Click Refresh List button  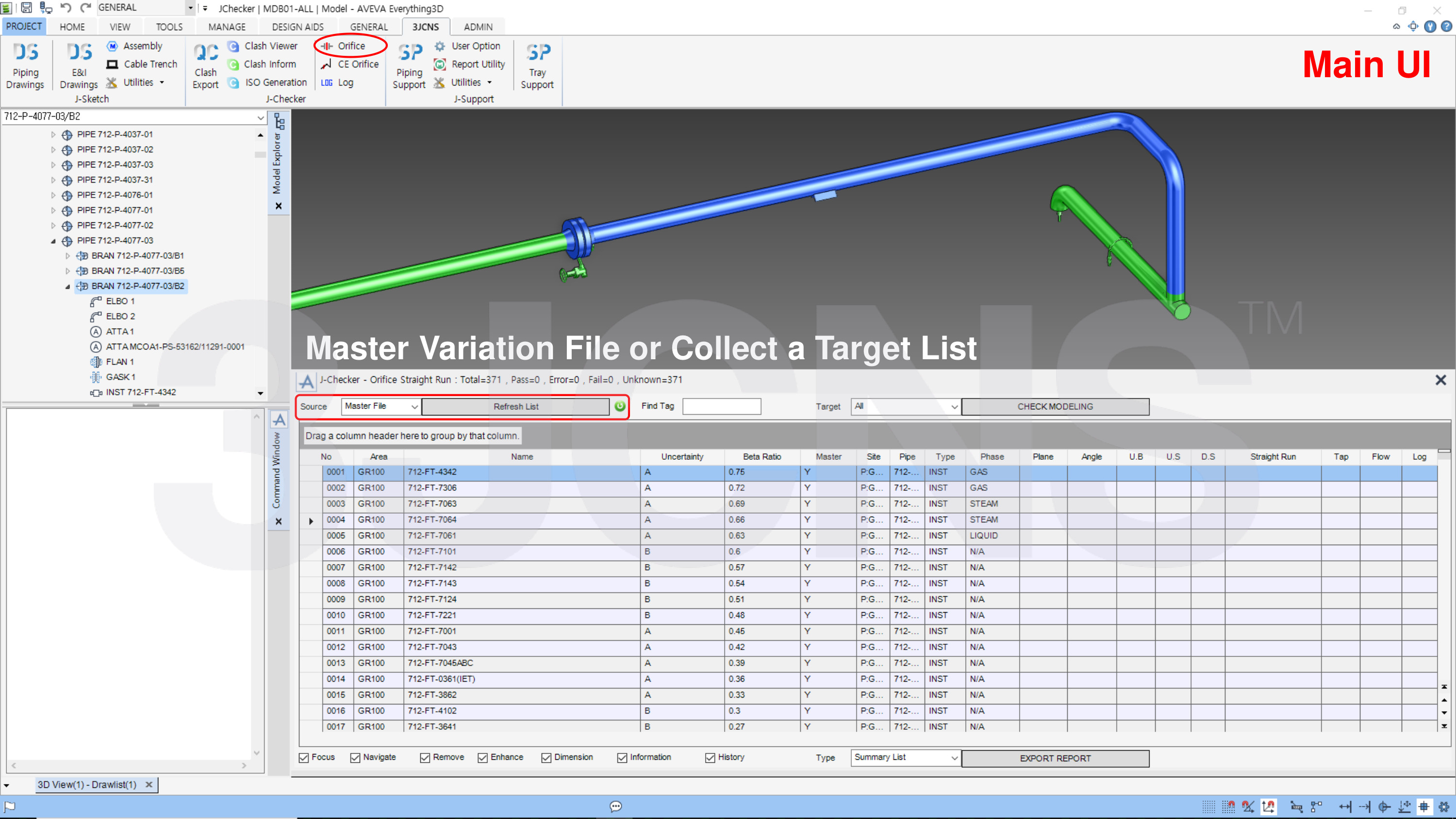click(515, 406)
